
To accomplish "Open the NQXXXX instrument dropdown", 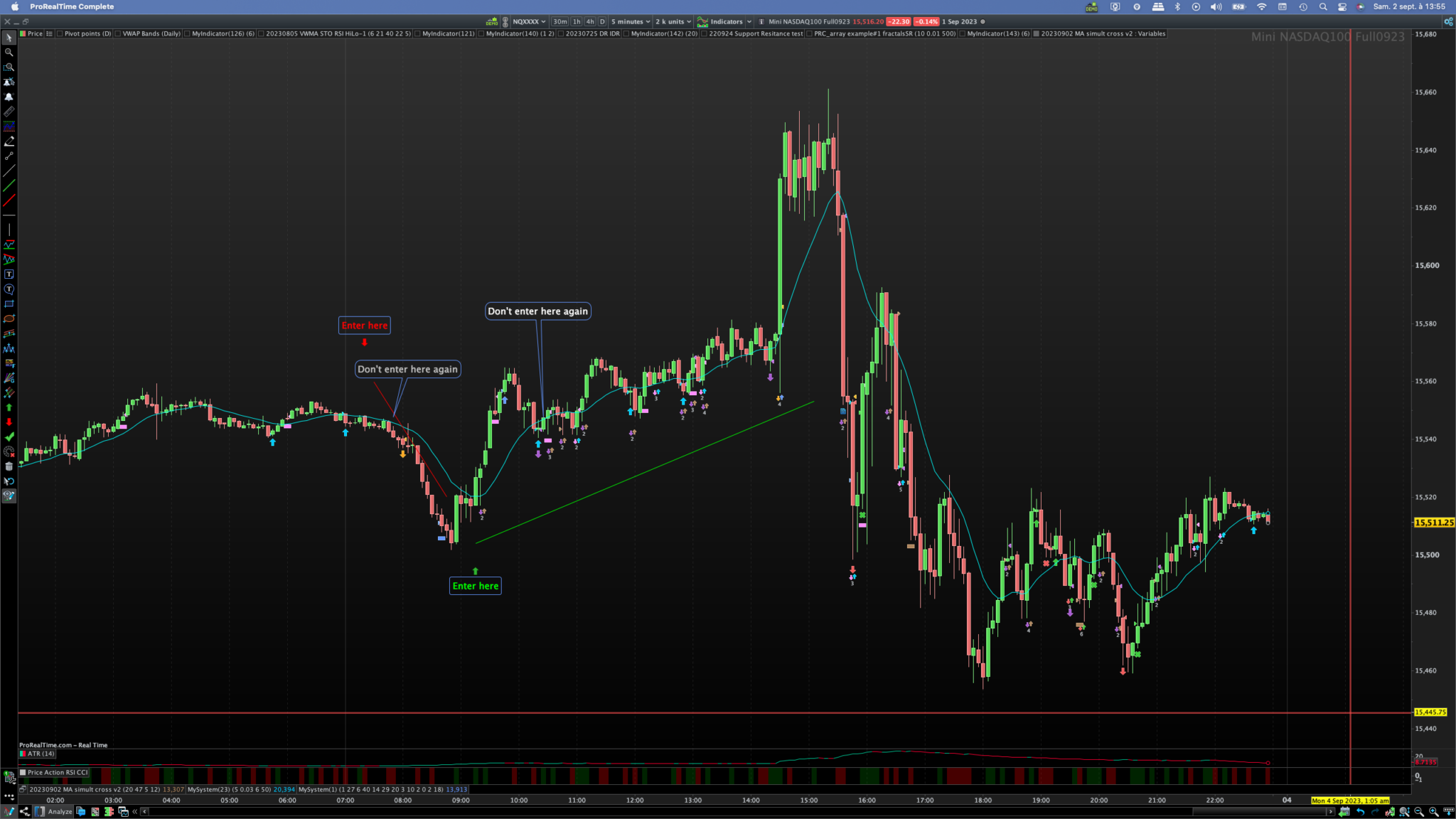I will click(x=529, y=21).
